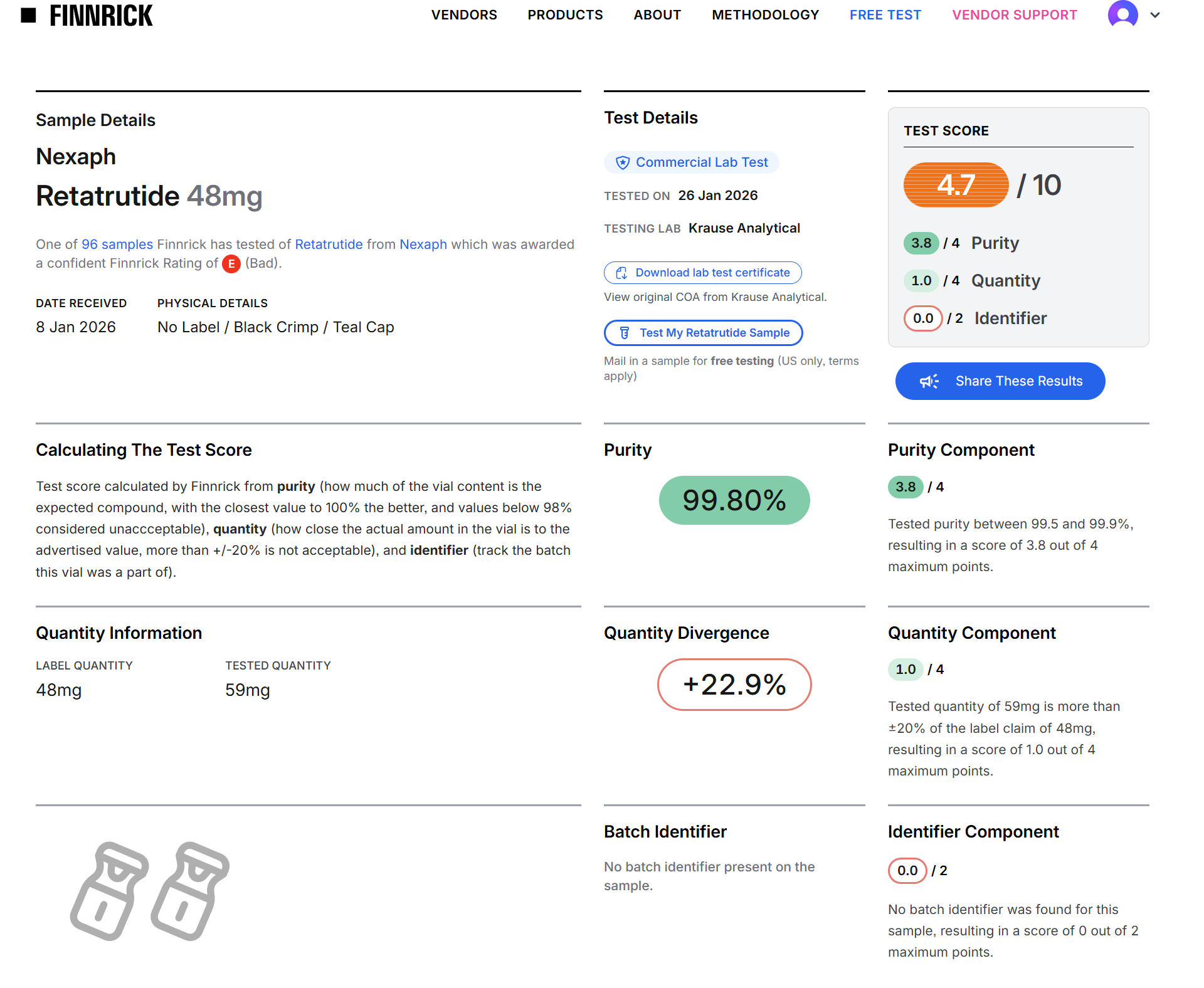Click the date received 8 Jan 2026
1204x988 pixels.
(76, 327)
